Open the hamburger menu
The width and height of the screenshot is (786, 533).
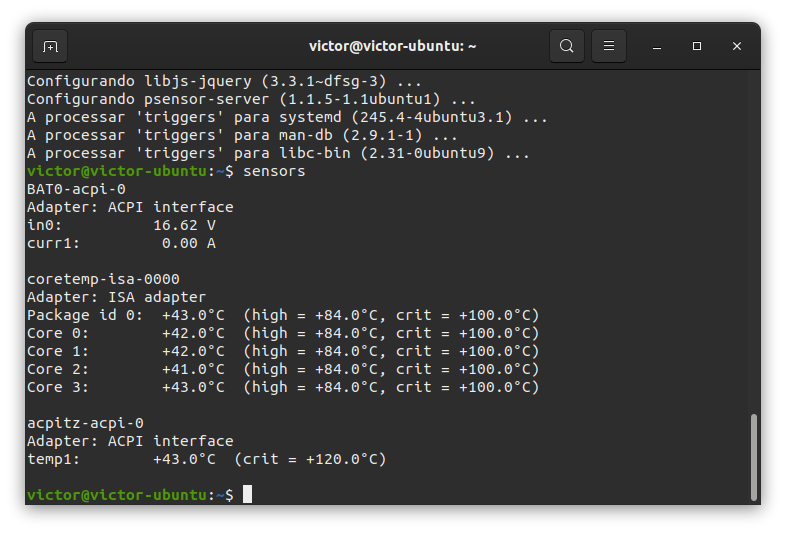click(x=609, y=46)
